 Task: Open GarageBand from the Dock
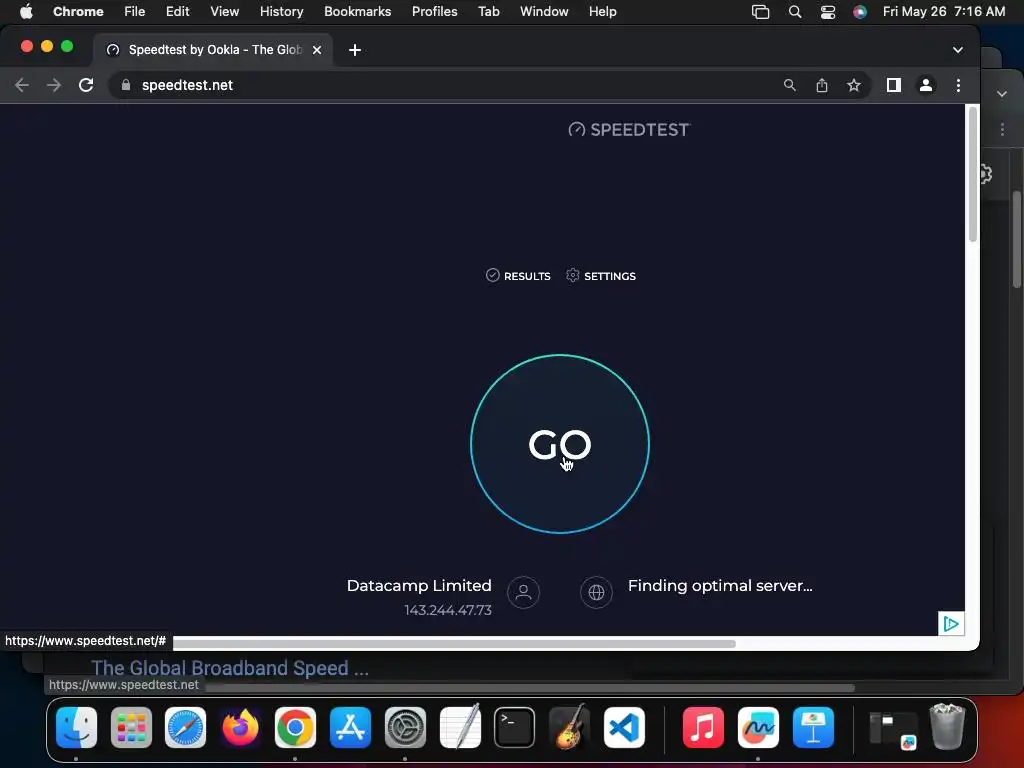569,728
